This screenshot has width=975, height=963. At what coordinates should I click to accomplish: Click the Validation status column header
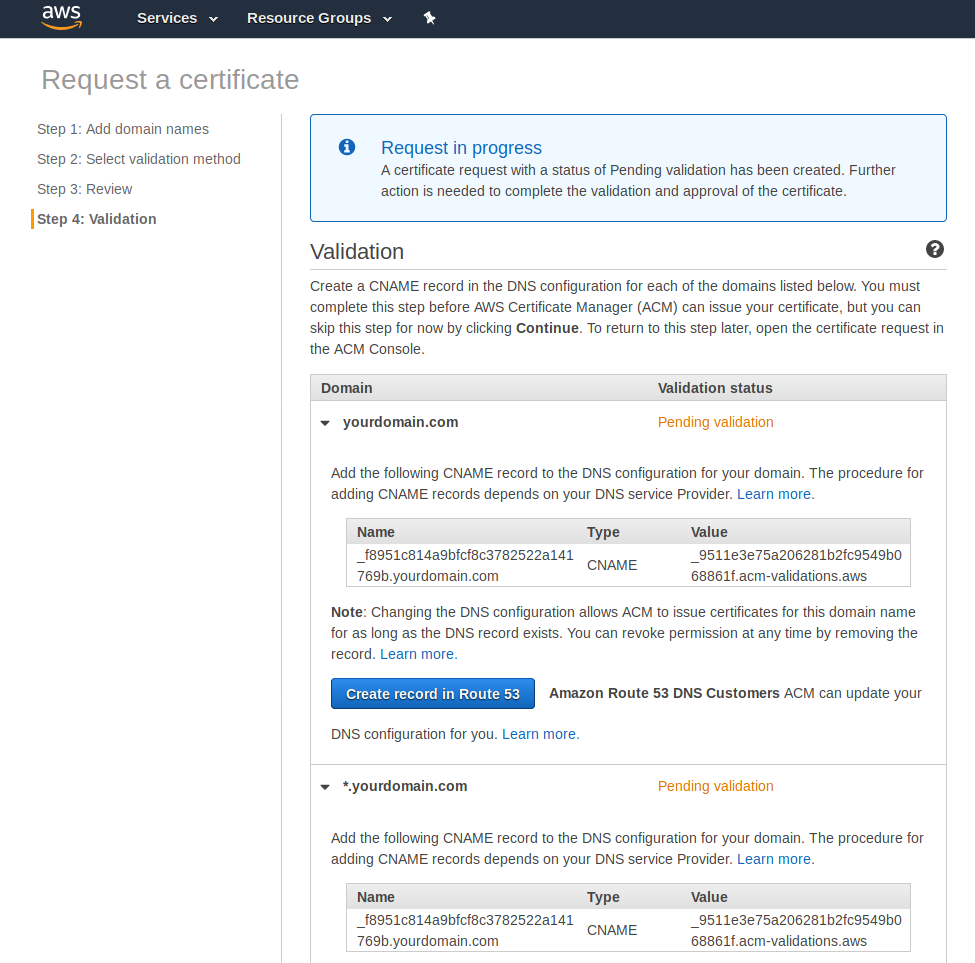715,388
